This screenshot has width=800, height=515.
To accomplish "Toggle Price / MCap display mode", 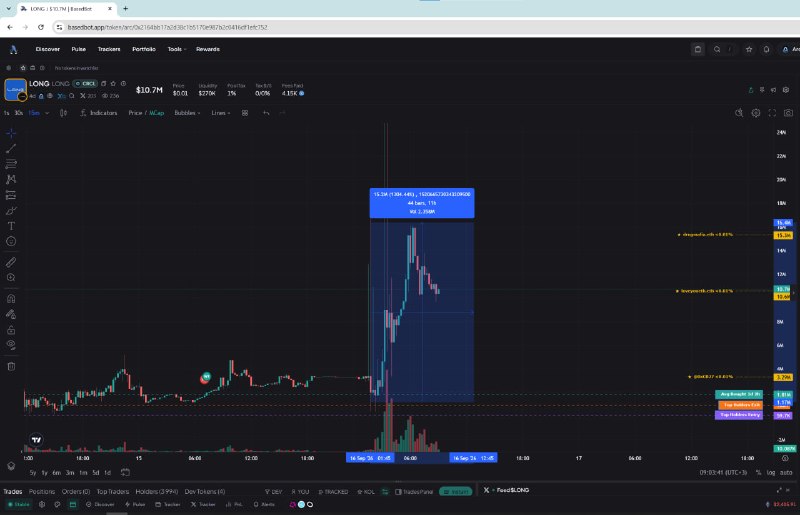I will click(146, 113).
